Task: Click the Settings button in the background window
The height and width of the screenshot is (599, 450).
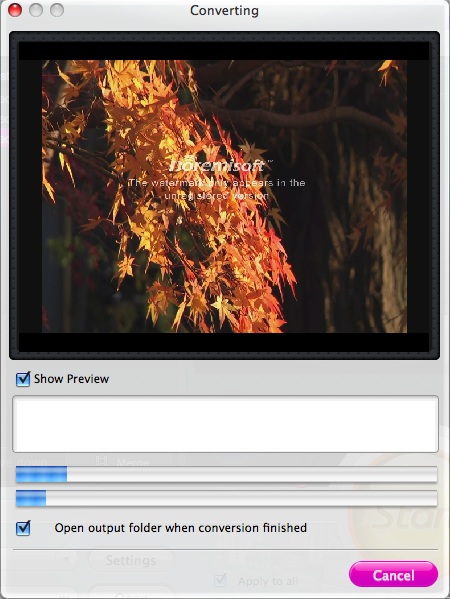Action: tap(131, 560)
